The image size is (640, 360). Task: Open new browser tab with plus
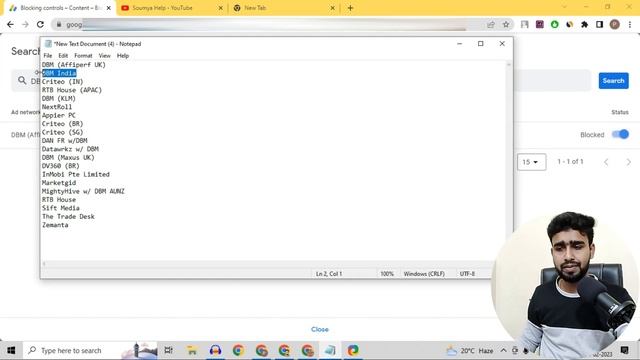tap(350, 8)
